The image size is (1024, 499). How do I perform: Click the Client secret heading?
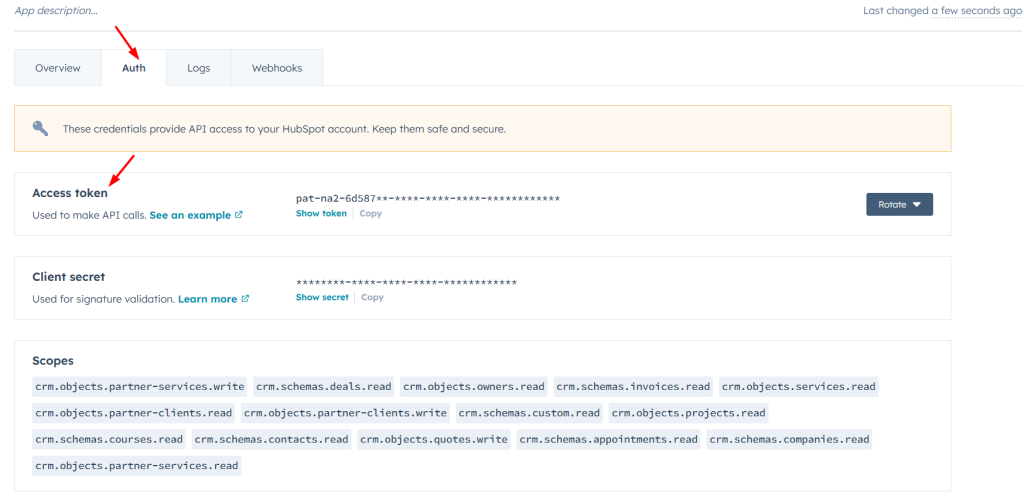pos(69,277)
